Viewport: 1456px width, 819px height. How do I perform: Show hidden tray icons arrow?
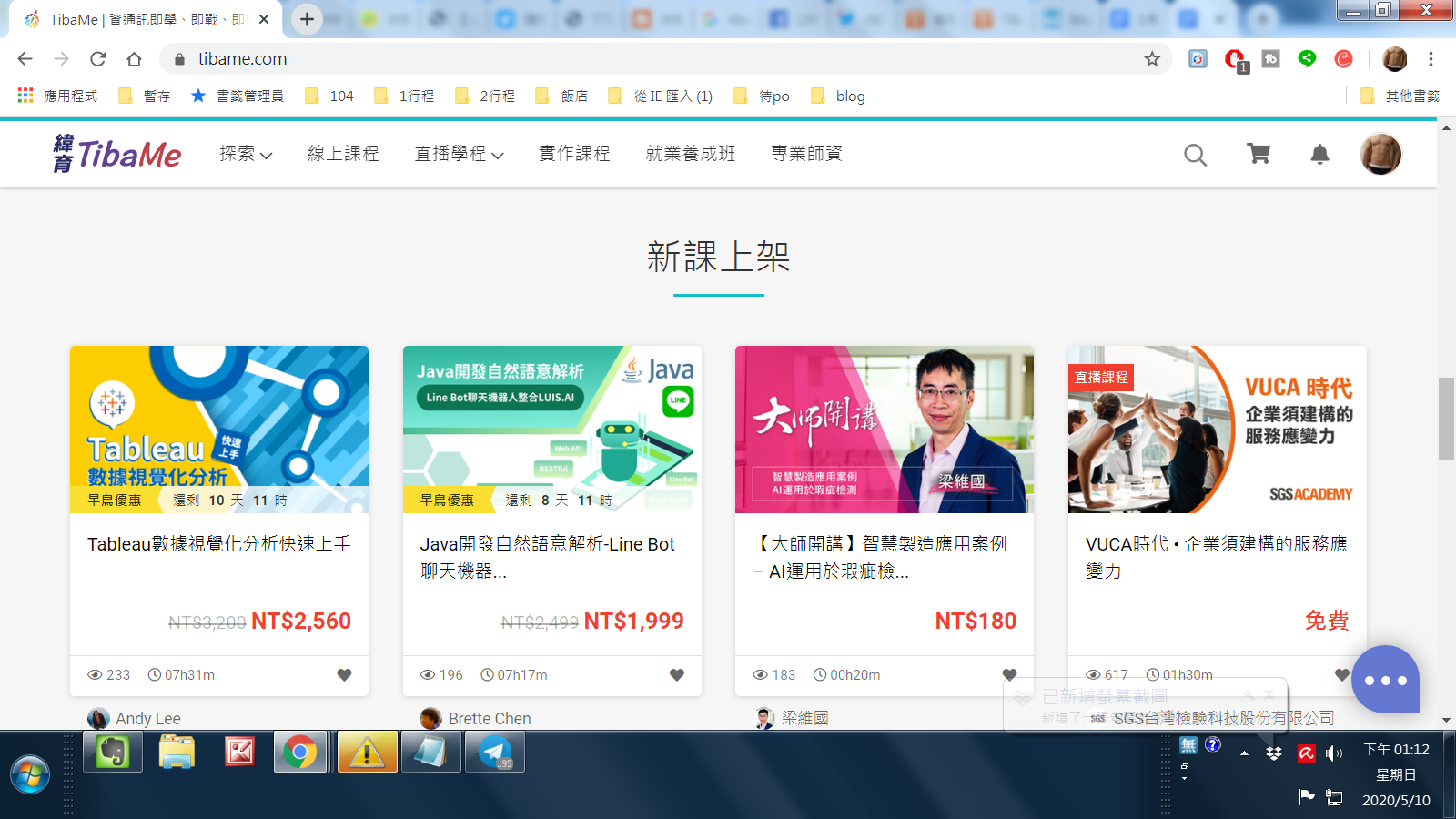coord(1244,753)
